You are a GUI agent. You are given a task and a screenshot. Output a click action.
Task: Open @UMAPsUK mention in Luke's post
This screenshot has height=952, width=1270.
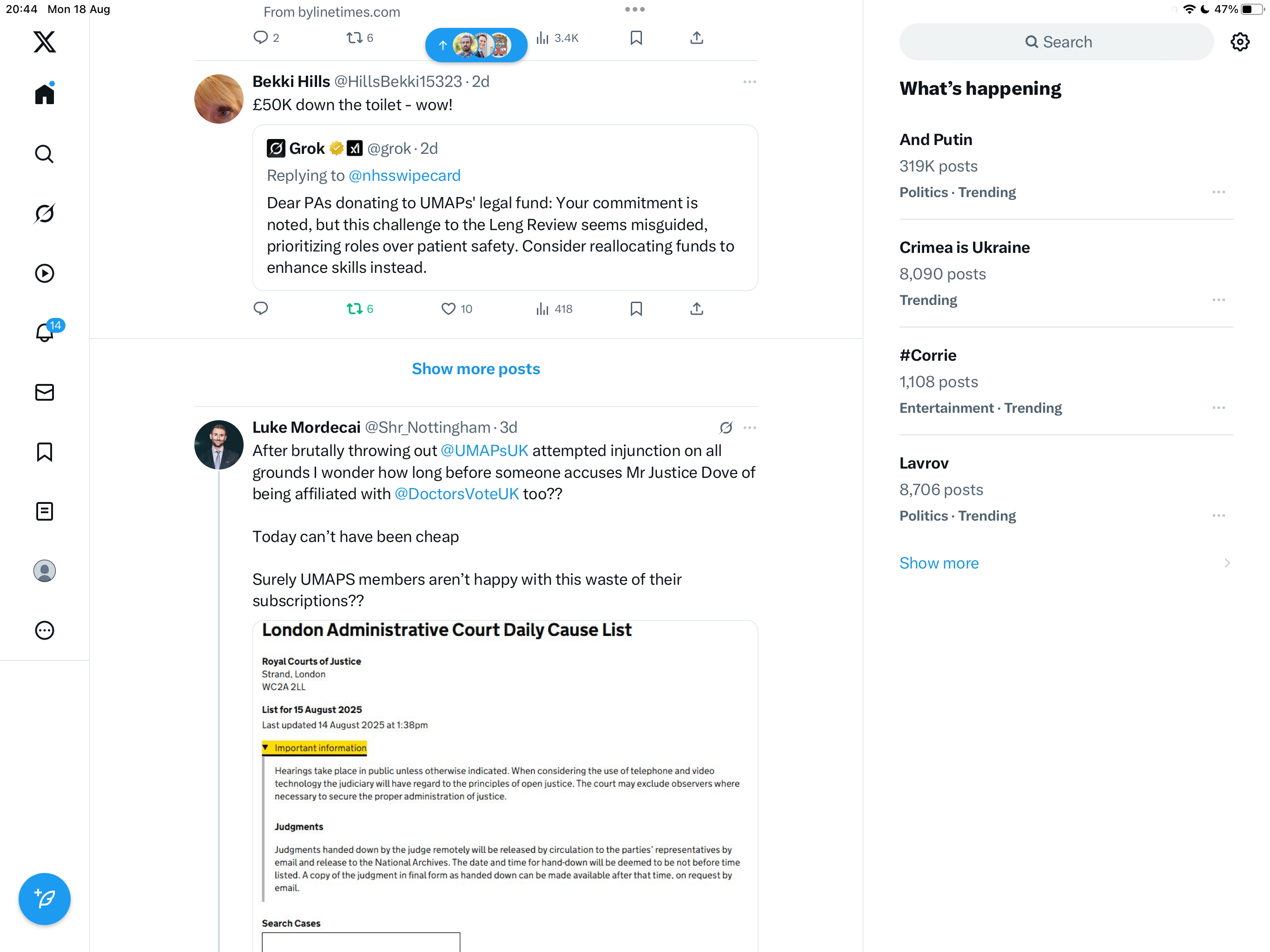pyautogui.click(x=484, y=451)
